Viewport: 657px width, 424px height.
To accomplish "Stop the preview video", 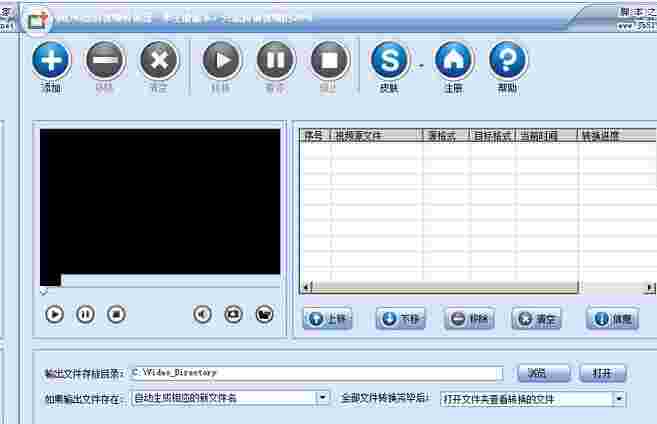I will [x=116, y=314].
